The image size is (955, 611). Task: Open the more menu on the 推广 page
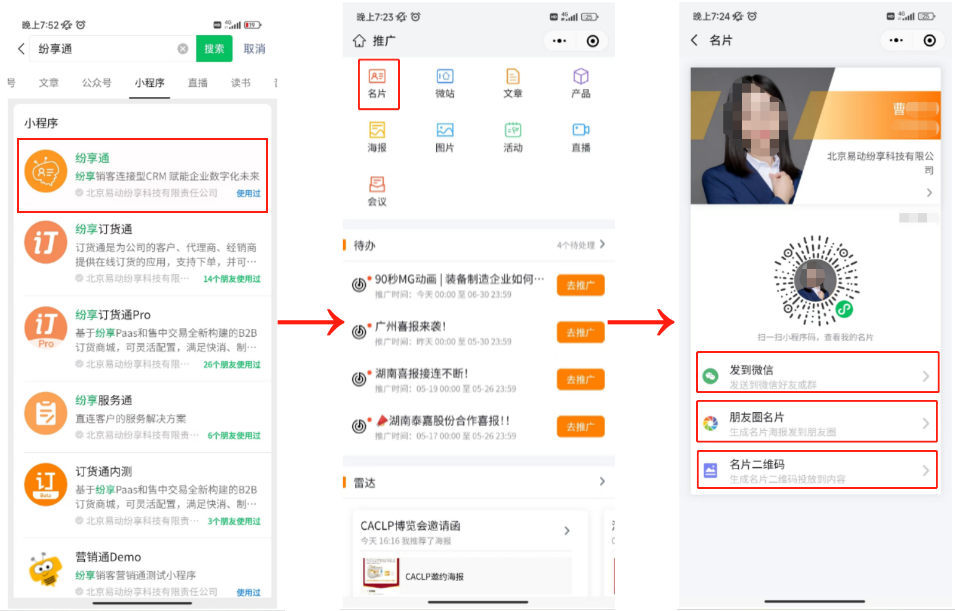[559, 41]
